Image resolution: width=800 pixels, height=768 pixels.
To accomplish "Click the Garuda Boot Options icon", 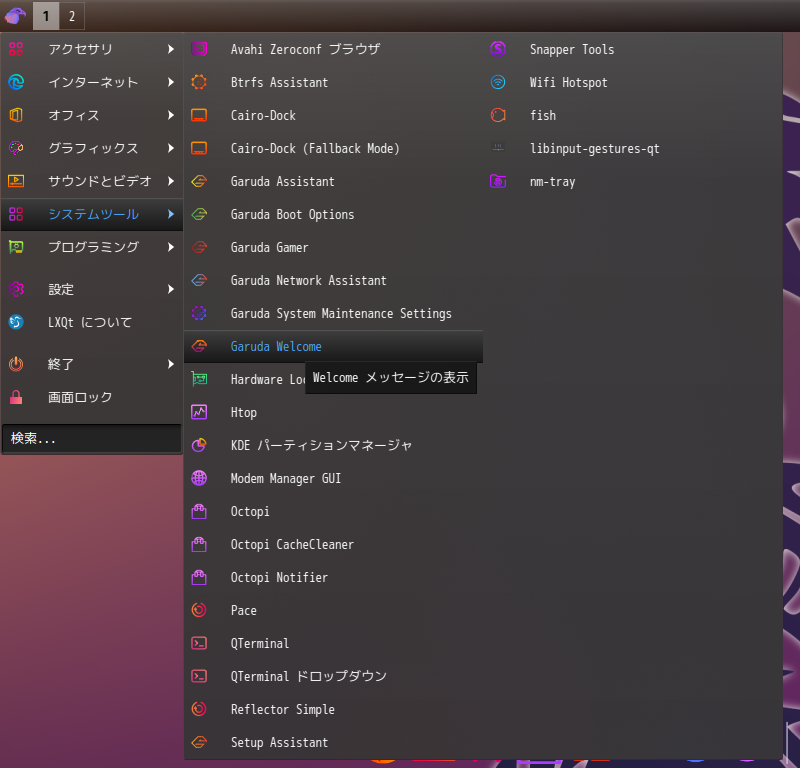I will (x=199, y=214).
